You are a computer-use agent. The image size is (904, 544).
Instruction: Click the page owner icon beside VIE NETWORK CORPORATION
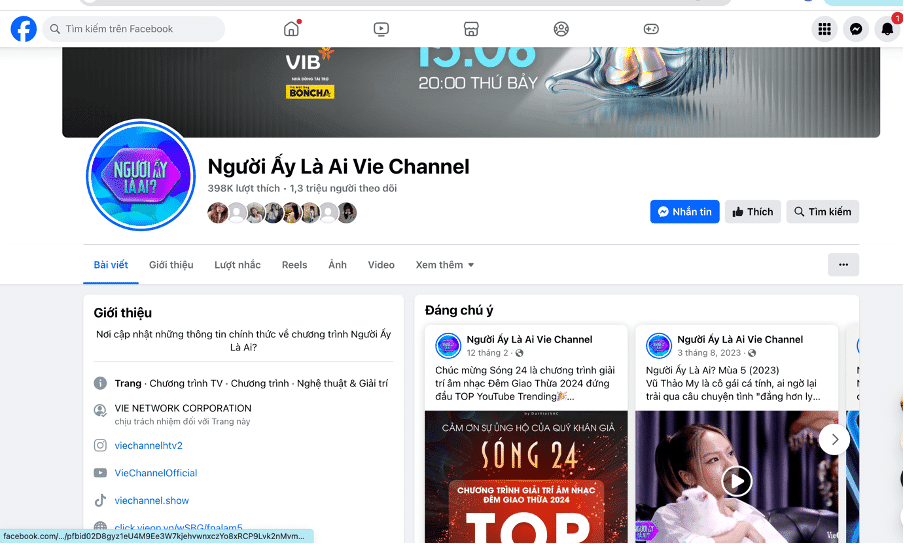(100, 410)
